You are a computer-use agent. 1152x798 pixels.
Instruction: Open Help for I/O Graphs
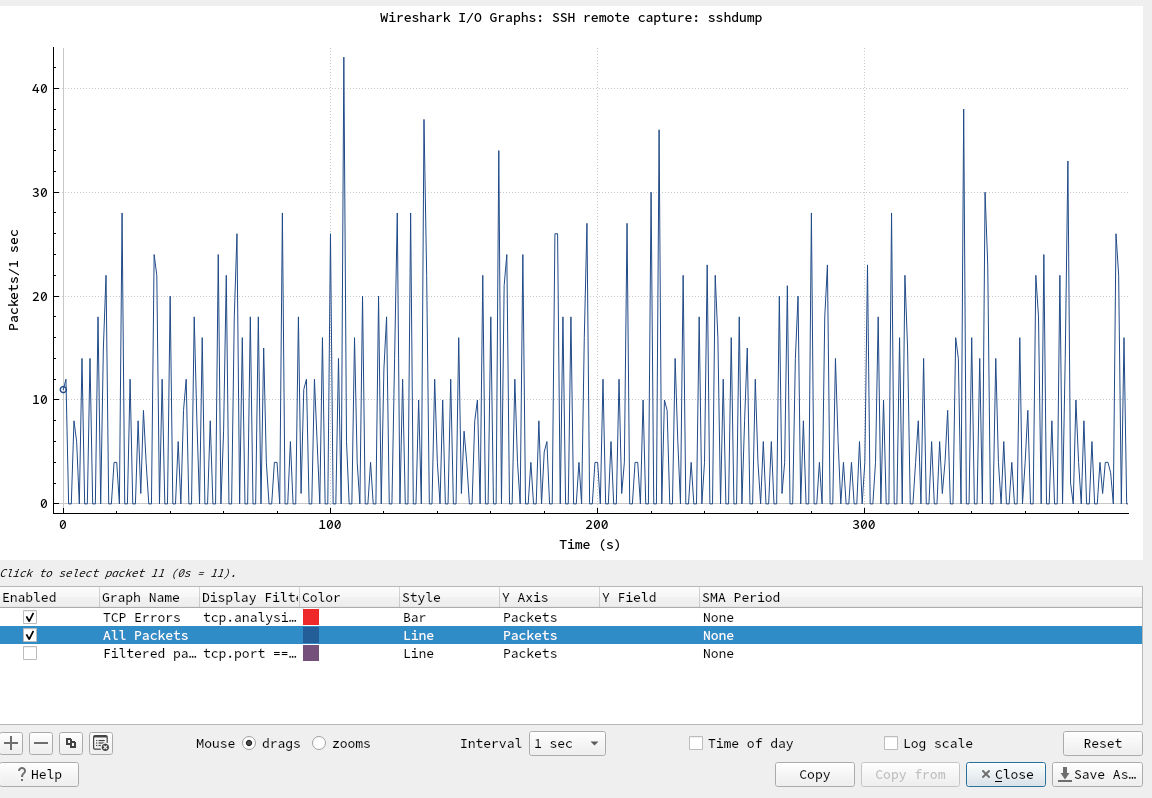(40, 774)
